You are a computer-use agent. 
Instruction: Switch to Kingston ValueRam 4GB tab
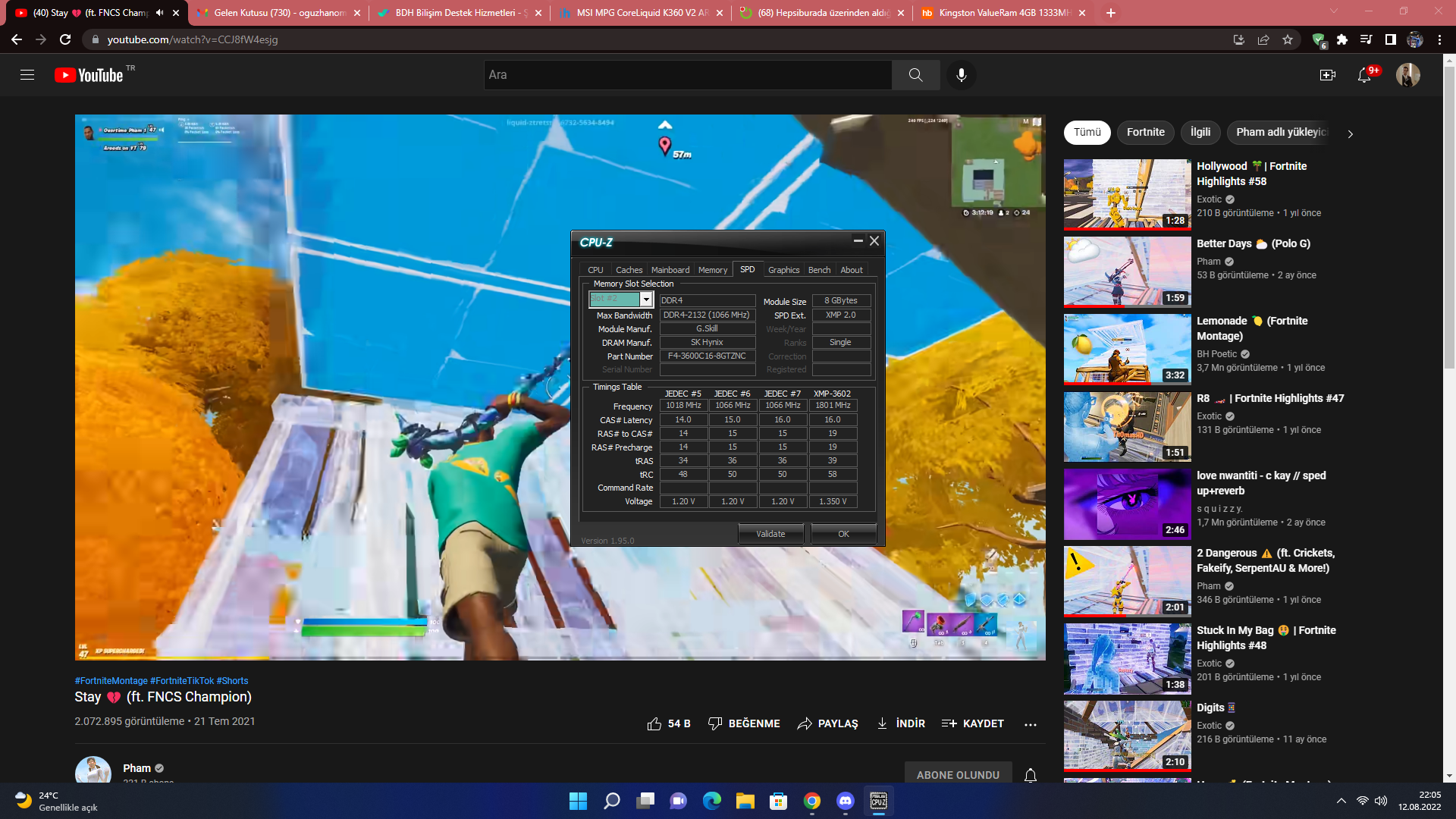tap(1003, 13)
